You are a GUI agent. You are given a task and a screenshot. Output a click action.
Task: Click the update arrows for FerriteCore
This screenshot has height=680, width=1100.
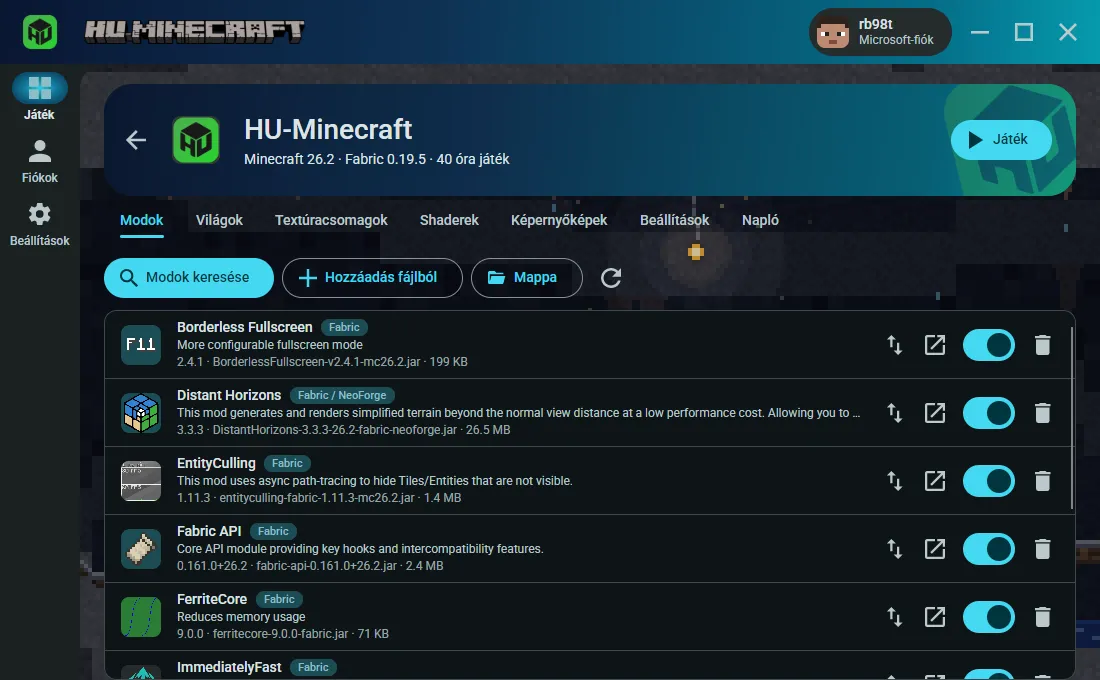pos(894,617)
